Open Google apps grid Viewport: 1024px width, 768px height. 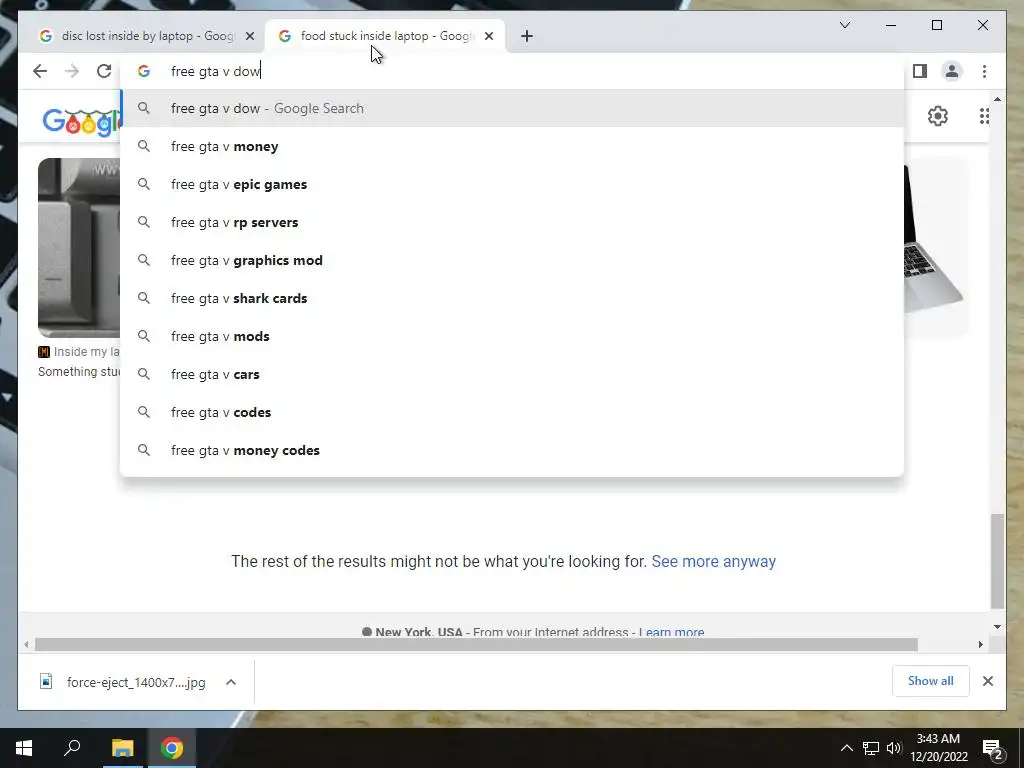pos(984,116)
